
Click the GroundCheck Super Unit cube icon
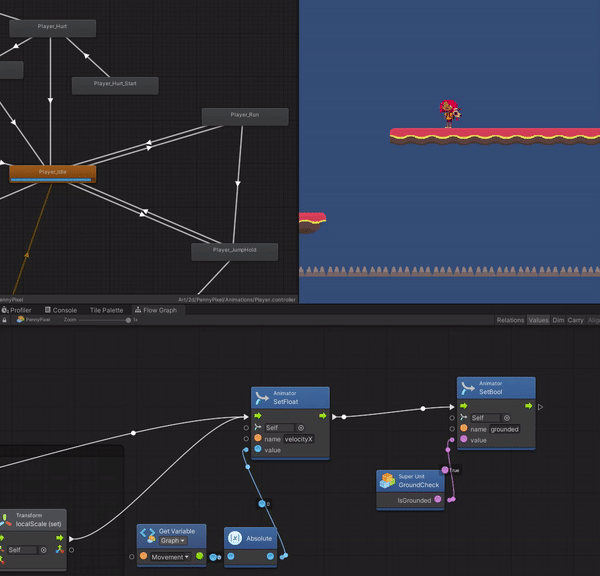point(388,481)
